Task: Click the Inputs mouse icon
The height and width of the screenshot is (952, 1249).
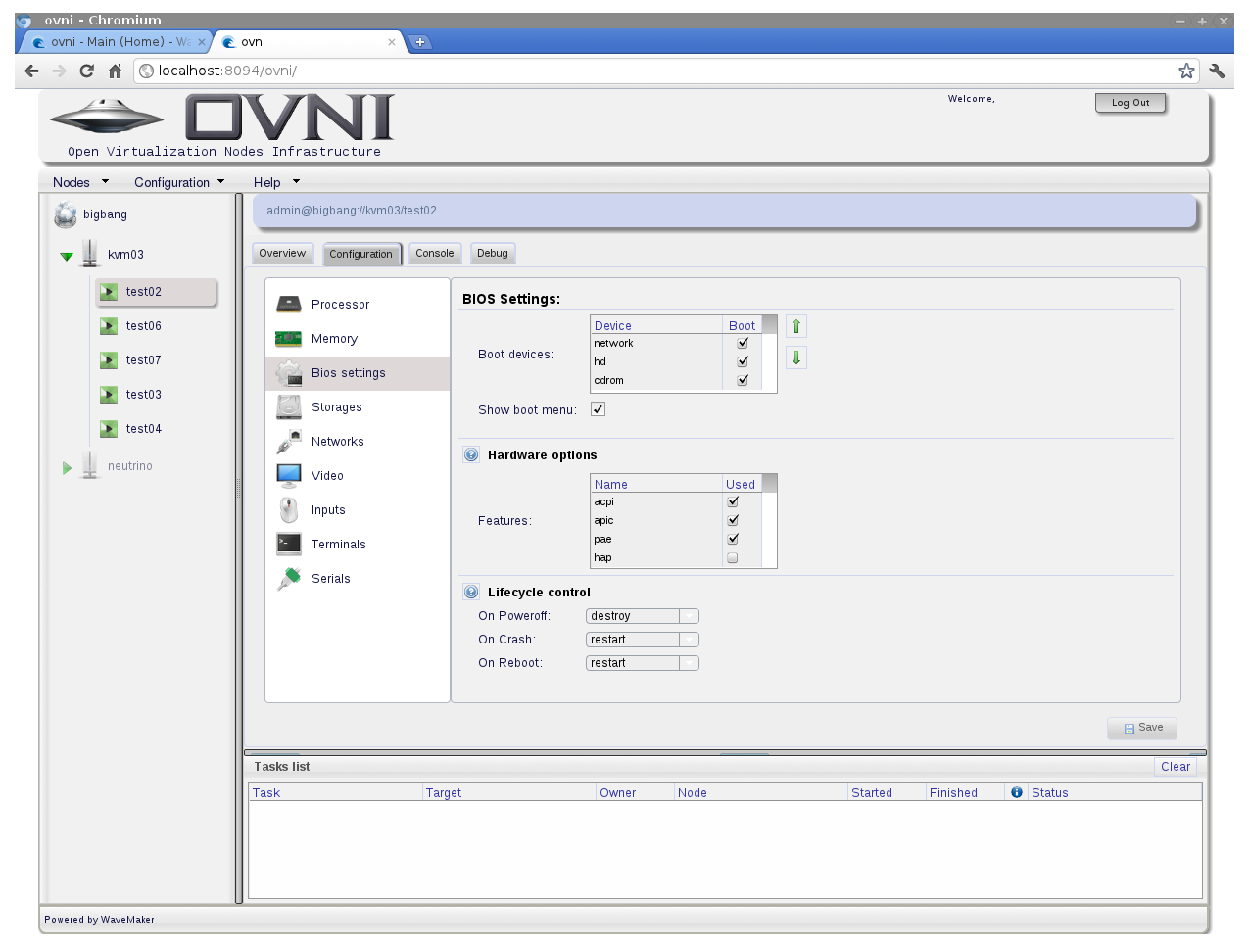Action: click(288, 509)
